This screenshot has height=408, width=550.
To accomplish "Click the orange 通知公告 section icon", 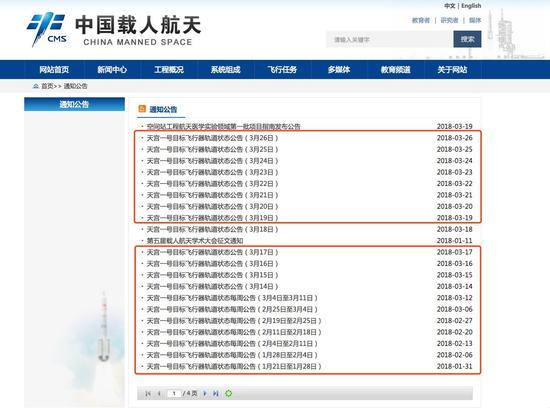I will (142, 109).
